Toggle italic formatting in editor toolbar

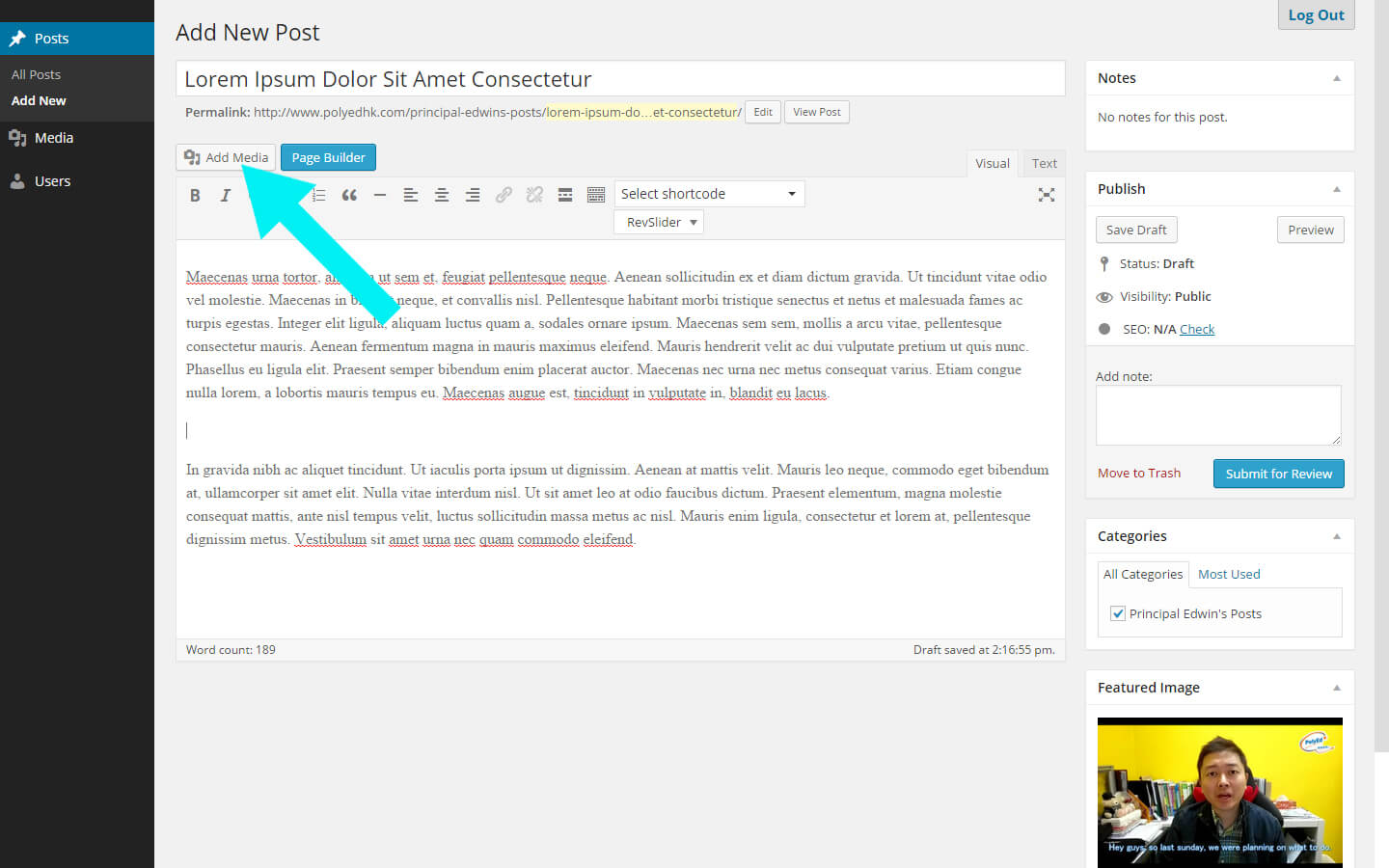point(226,195)
